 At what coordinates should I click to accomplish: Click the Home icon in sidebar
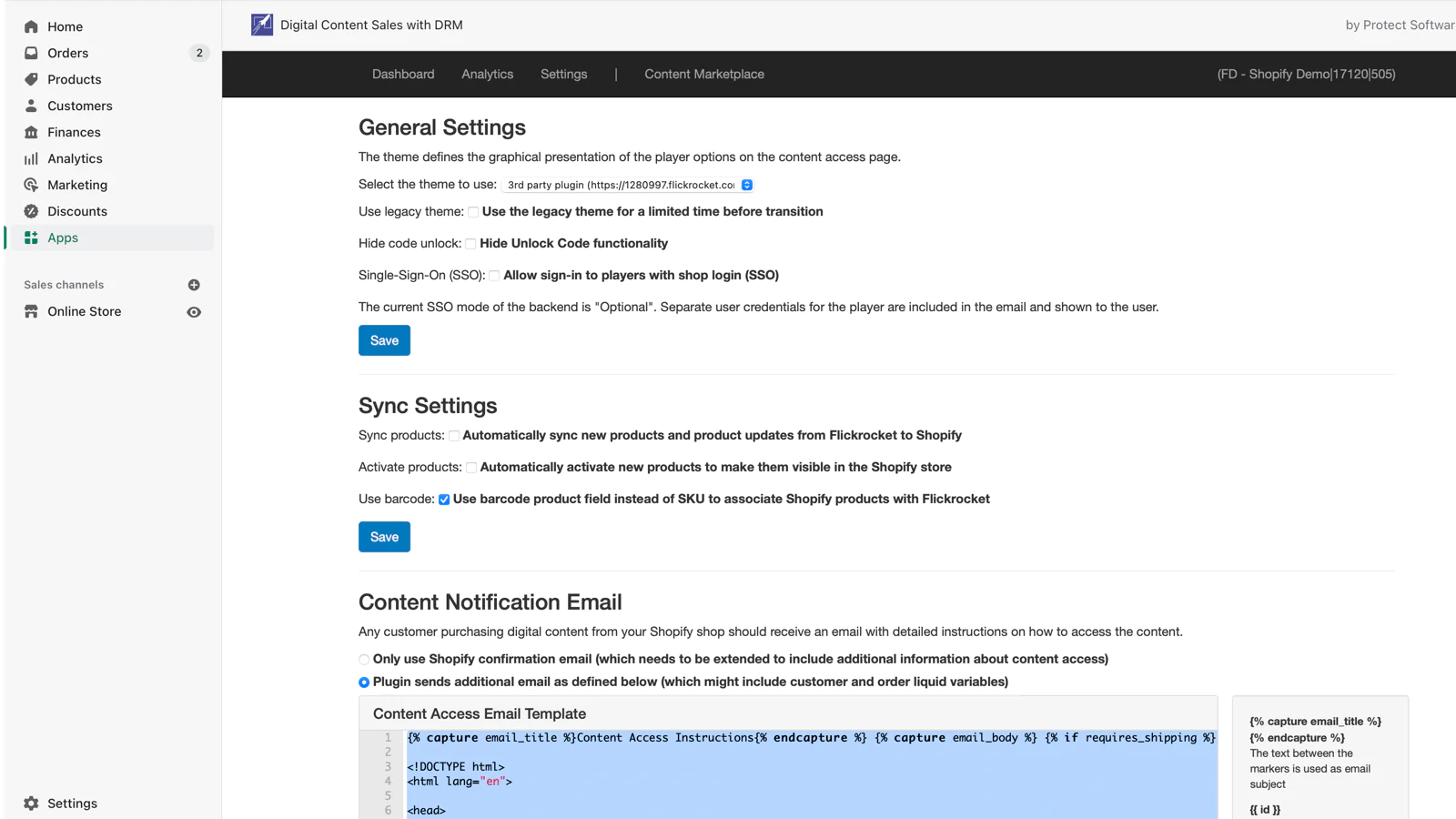tap(31, 26)
